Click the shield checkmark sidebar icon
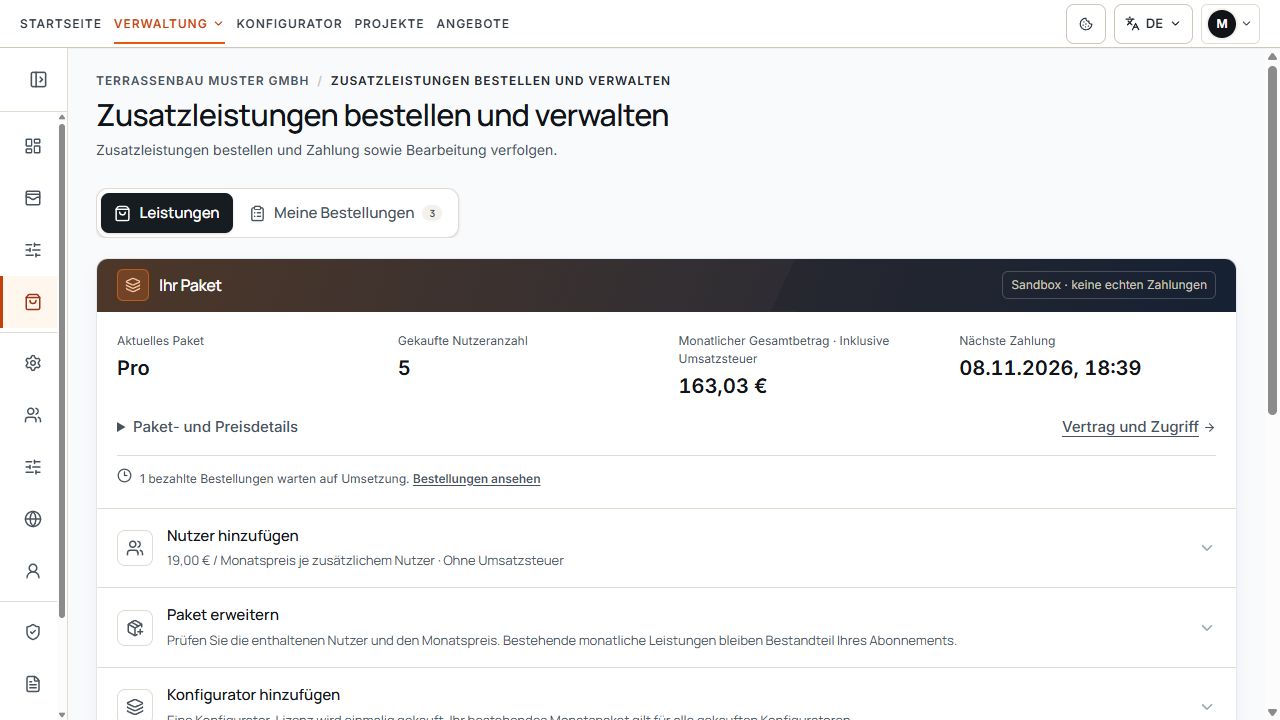The height and width of the screenshot is (720, 1280). click(x=33, y=632)
